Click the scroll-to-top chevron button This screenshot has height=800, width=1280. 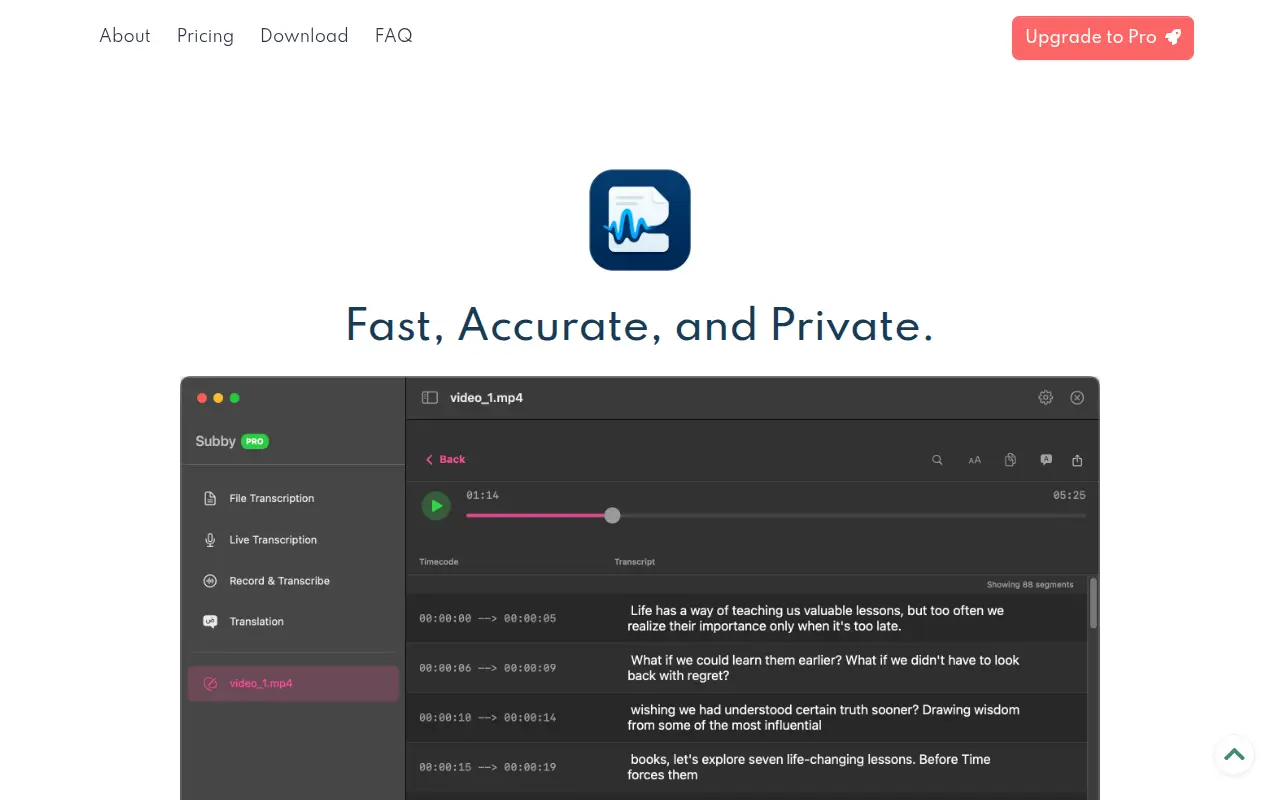pyautogui.click(x=1234, y=755)
